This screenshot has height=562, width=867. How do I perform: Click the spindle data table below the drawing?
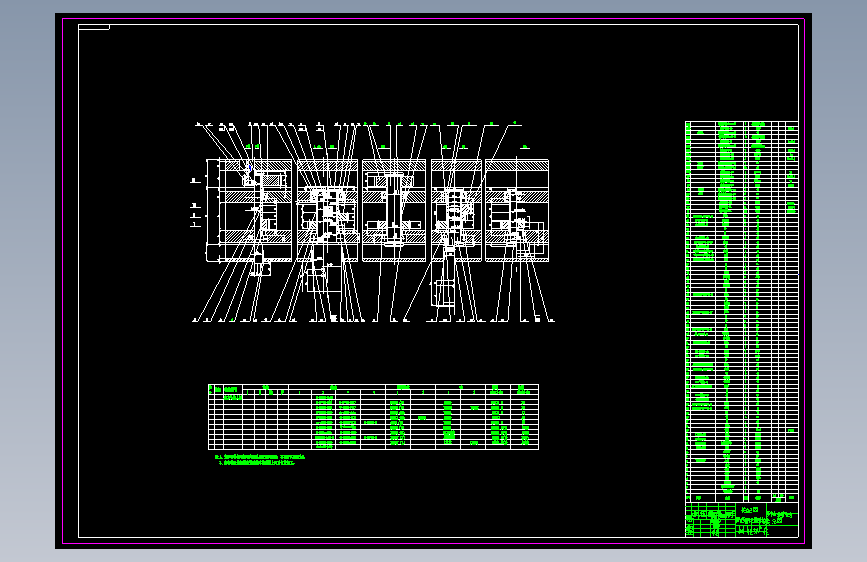(x=373, y=417)
